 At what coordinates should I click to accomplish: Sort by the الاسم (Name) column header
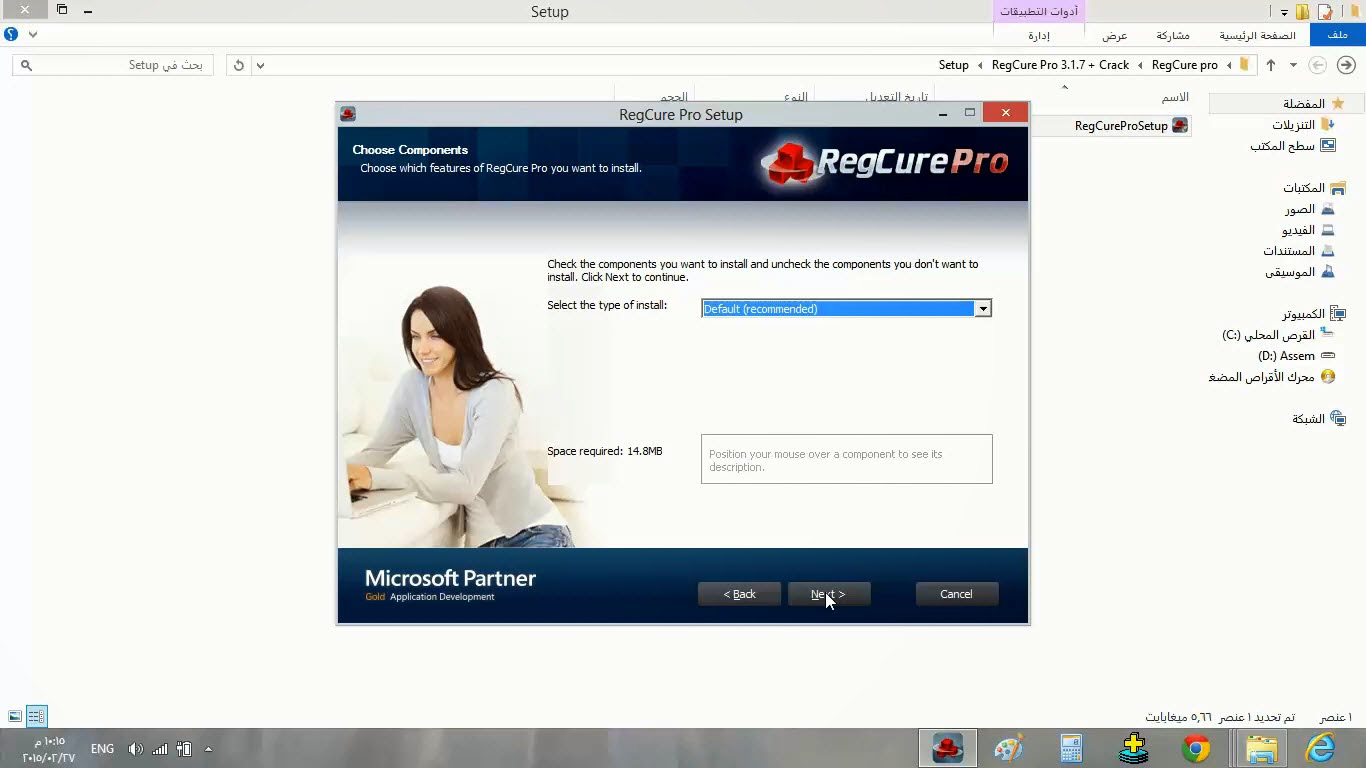click(x=1175, y=97)
